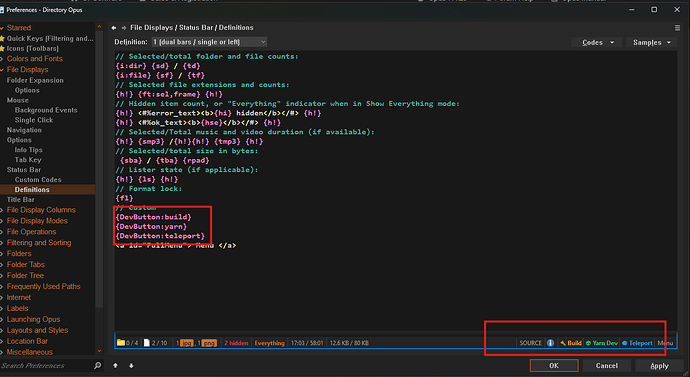Click the yellow folder icon in status preview
Viewport: 690px width, 377px height.
point(121,343)
